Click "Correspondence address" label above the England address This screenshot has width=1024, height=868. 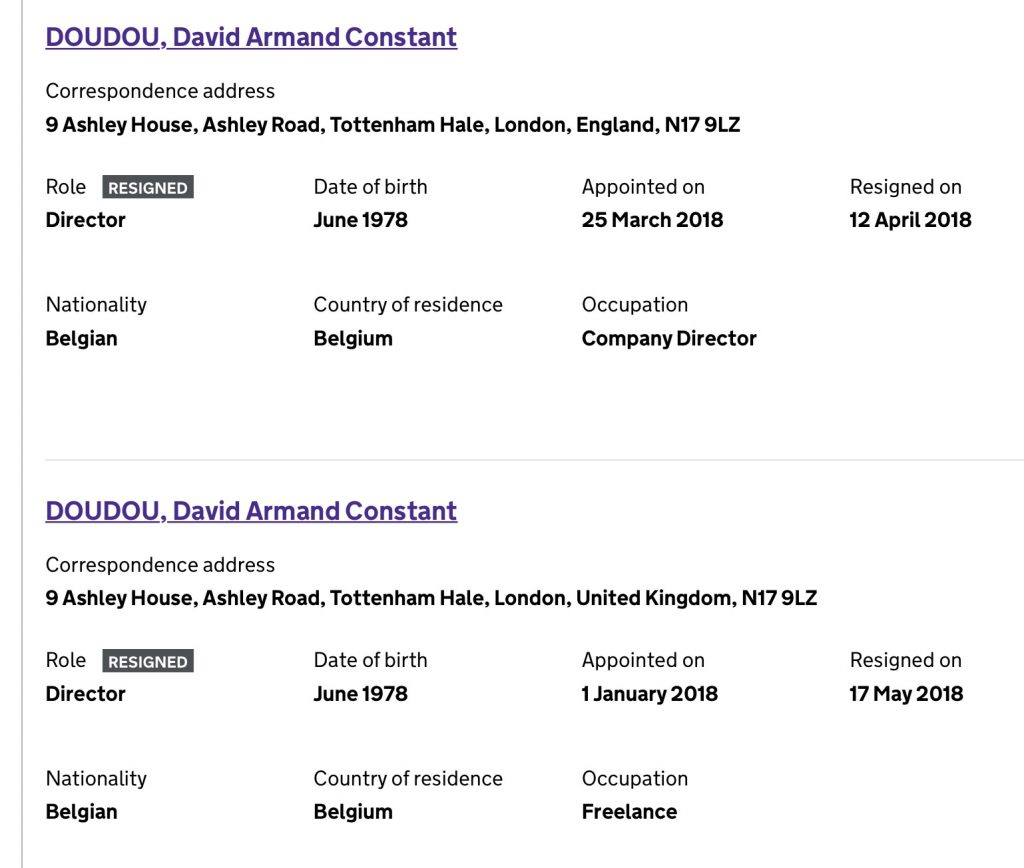(160, 91)
